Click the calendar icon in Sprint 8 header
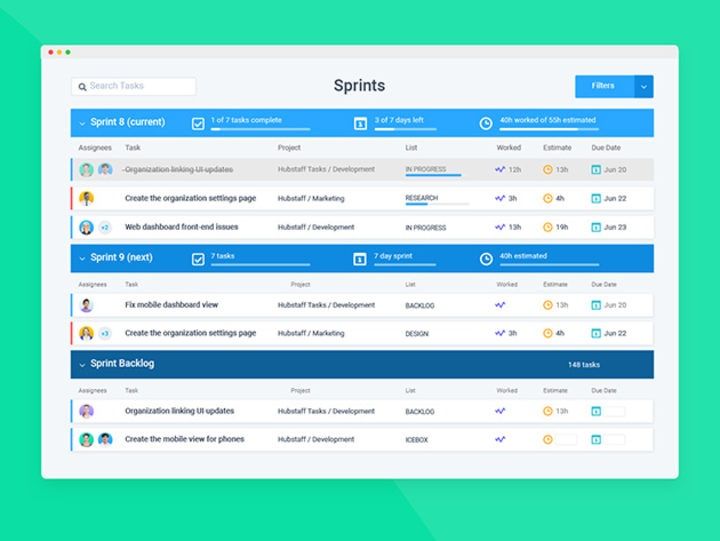720x541 pixels. pos(360,124)
